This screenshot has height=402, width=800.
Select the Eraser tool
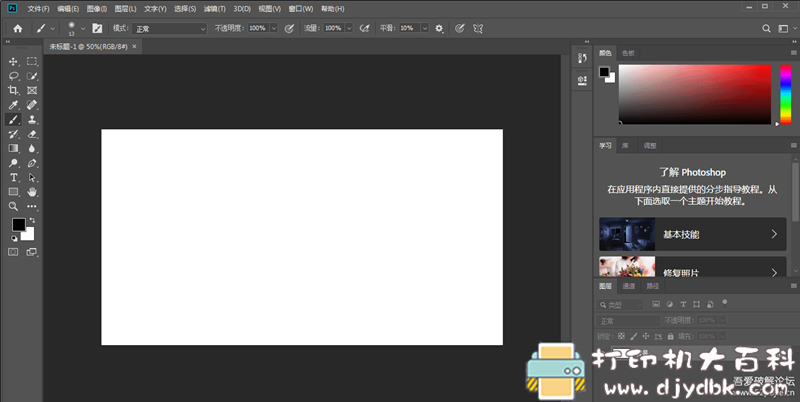click(x=32, y=134)
